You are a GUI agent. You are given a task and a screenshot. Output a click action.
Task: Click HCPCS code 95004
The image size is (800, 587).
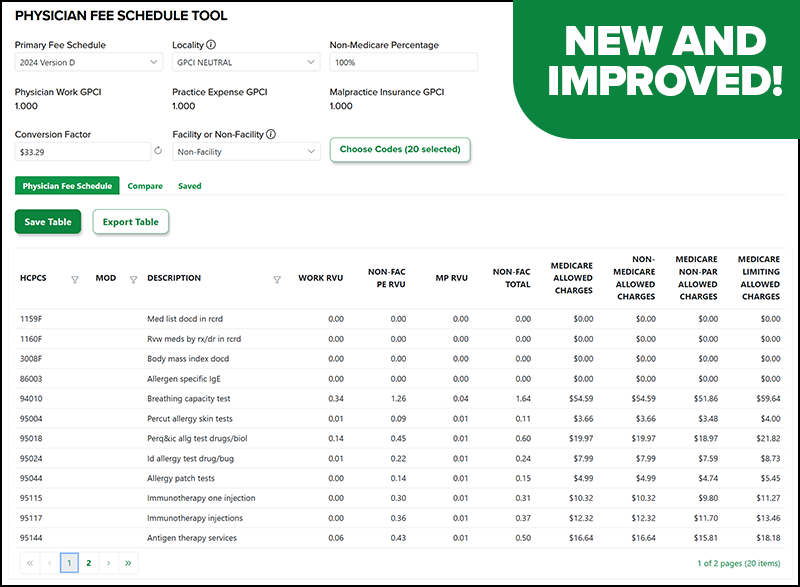coord(31,419)
